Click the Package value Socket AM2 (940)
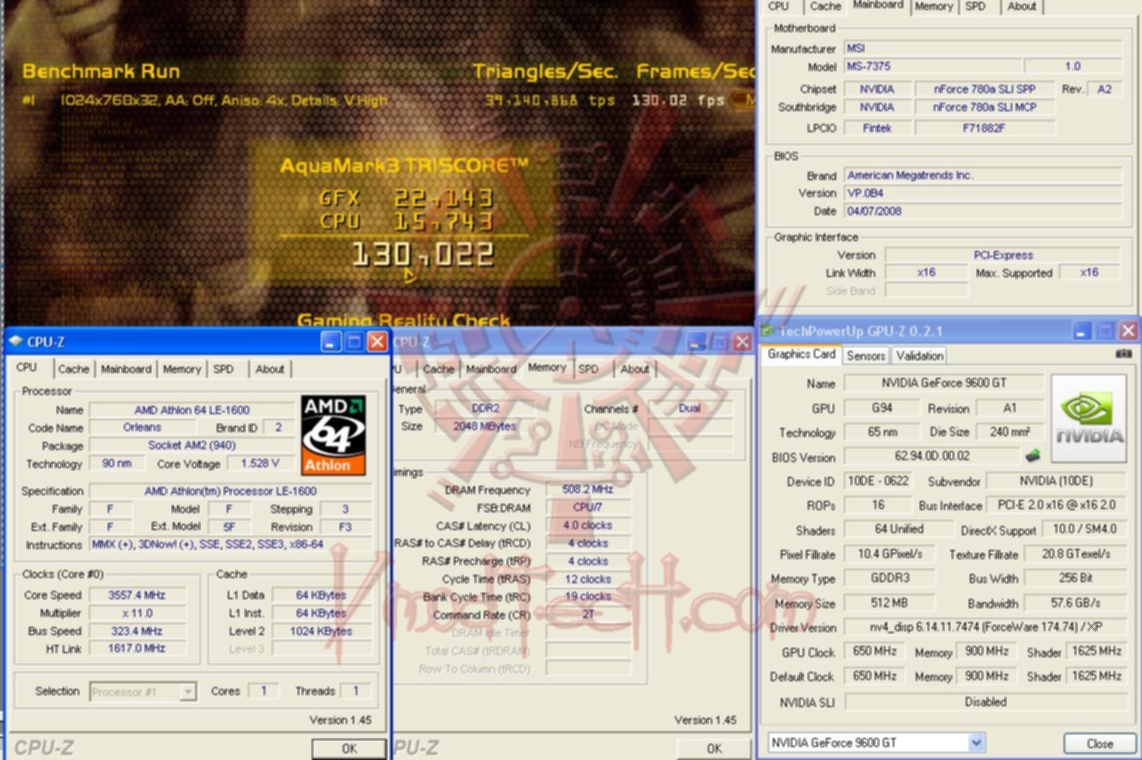 tap(192, 446)
